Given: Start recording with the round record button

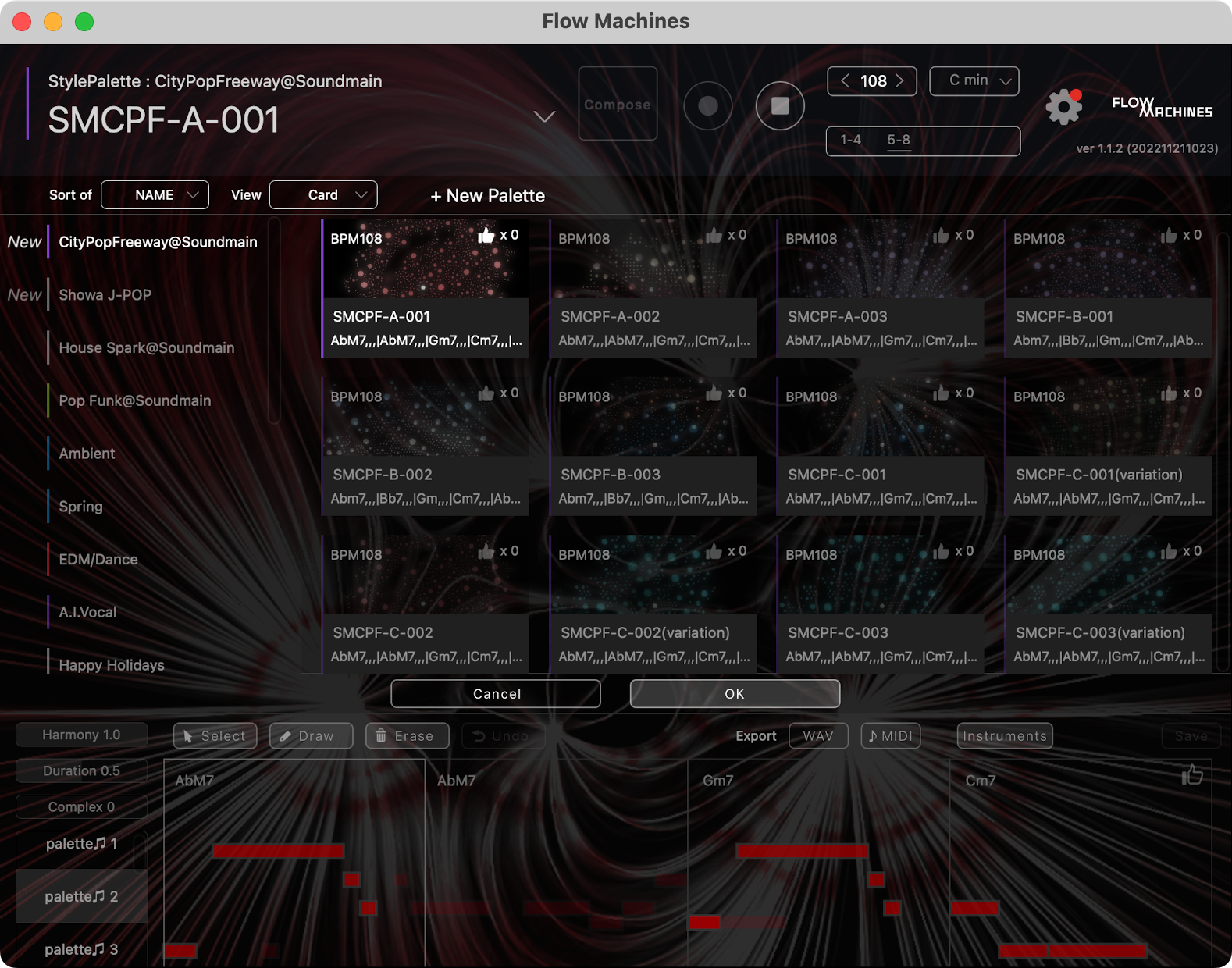Looking at the screenshot, I should pos(708,105).
